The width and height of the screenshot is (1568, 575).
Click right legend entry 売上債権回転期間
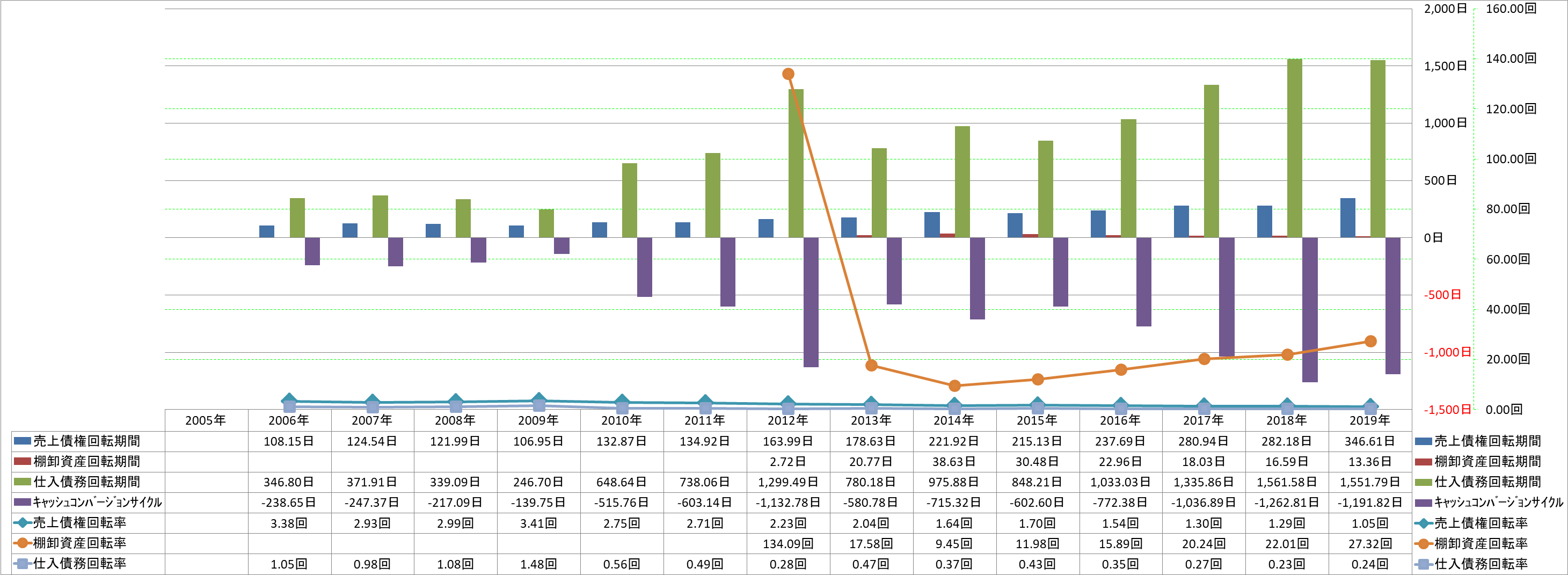pyautogui.click(x=1478, y=441)
